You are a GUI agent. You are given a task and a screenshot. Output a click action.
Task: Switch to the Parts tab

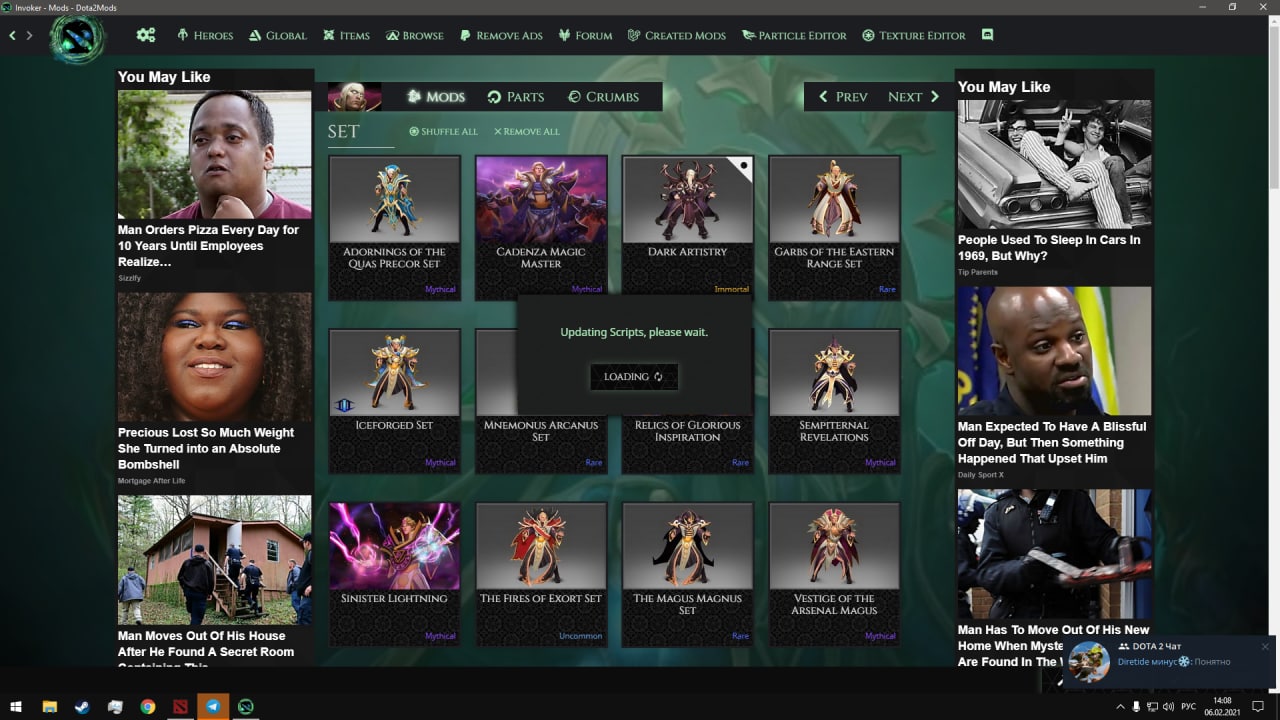point(516,96)
